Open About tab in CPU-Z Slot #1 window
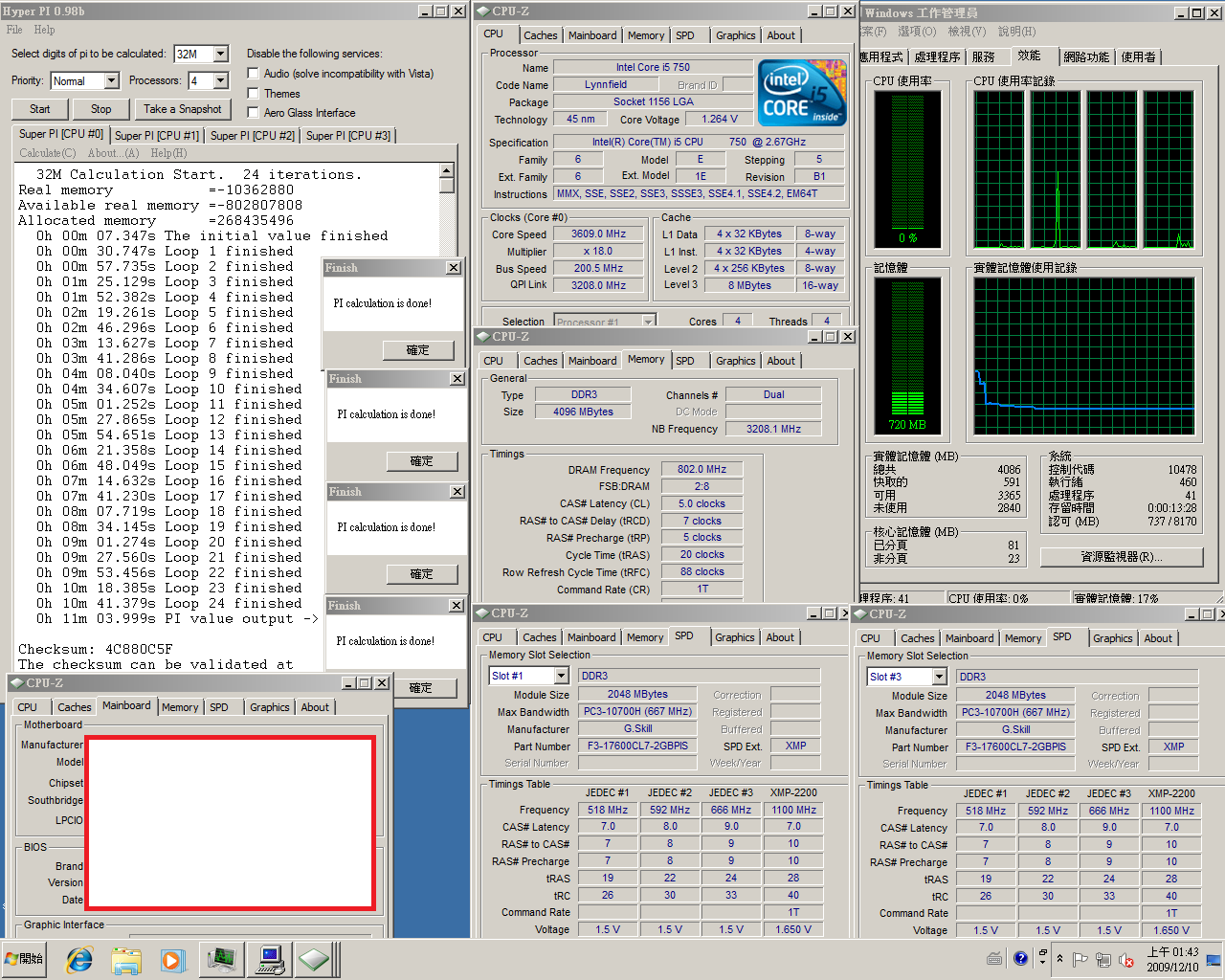Screen dimensions: 1225x980 [x=780, y=637]
